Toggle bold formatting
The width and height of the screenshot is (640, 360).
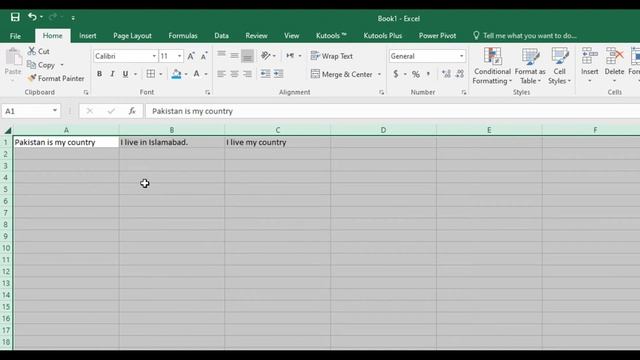99,74
